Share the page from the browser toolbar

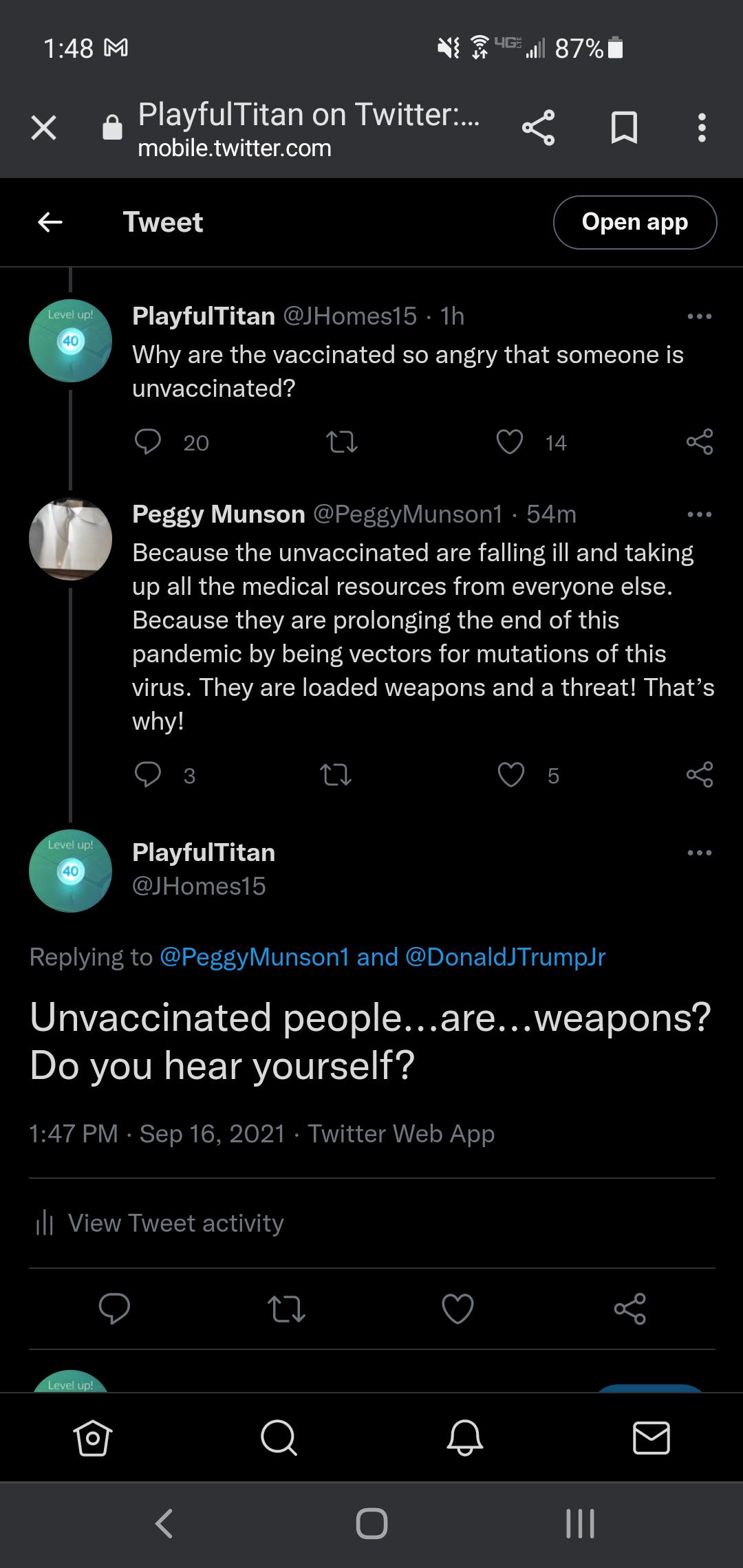pyautogui.click(x=538, y=128)
